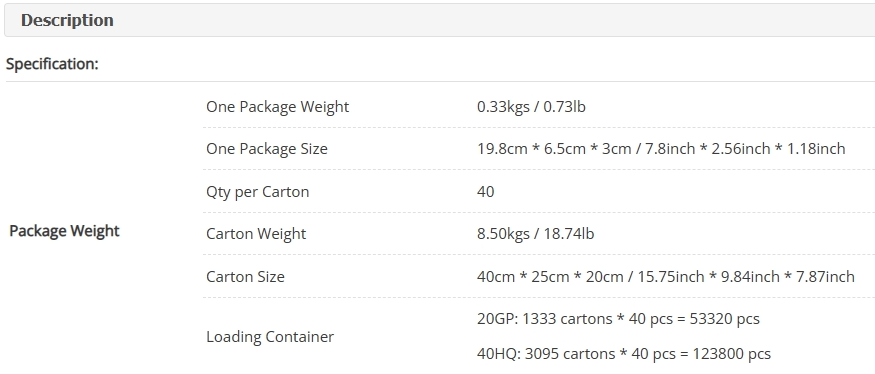
Task: Select the Qty per Carton label
Action: (x=257, y=192)
